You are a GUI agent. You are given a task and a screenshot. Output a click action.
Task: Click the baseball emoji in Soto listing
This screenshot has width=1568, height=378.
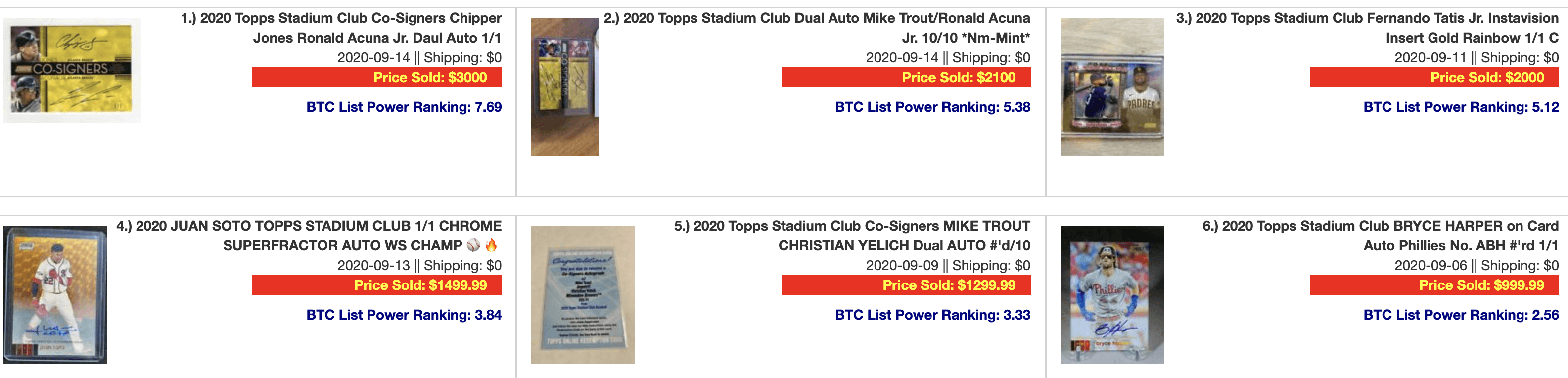click(x=473, y=245)
